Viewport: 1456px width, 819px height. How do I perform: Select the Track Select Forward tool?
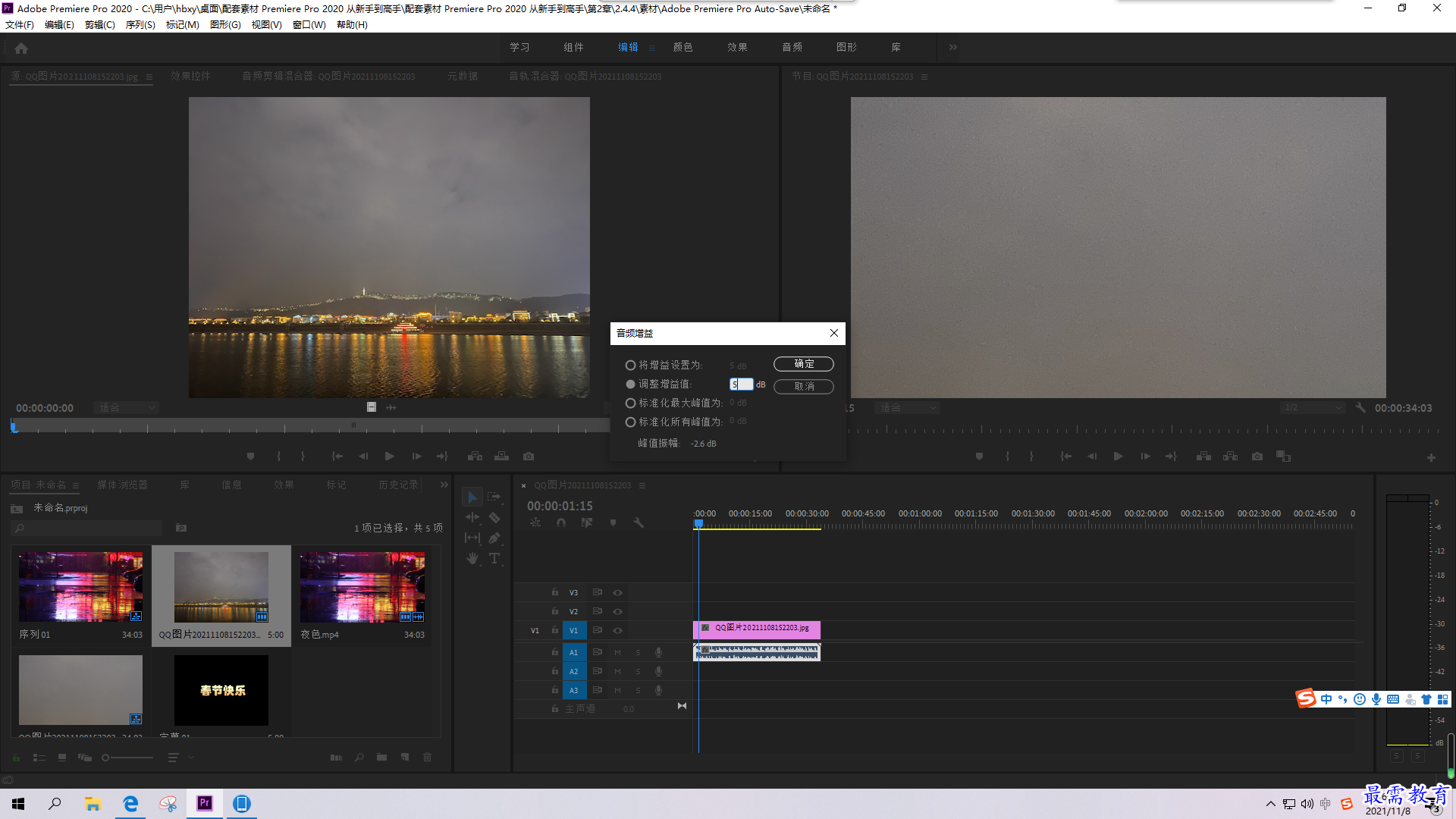pyautogui.click(x=494, y=497)
